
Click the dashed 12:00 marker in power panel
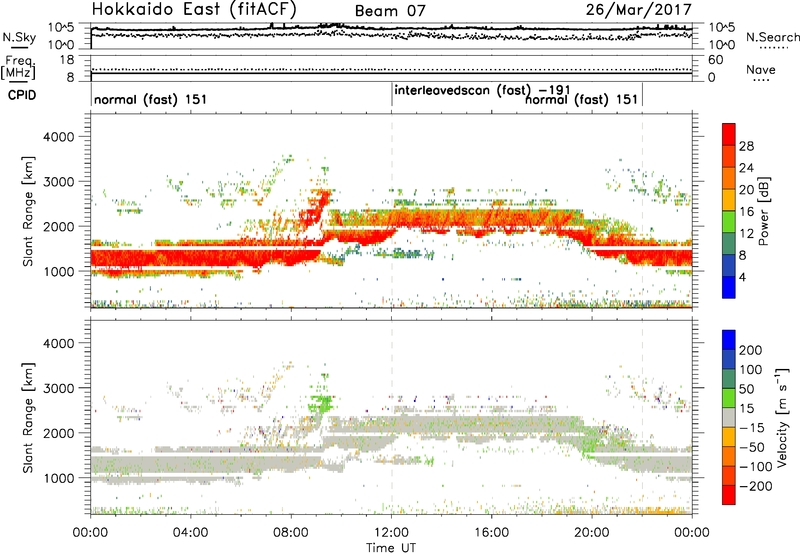[x=392, y=210]
